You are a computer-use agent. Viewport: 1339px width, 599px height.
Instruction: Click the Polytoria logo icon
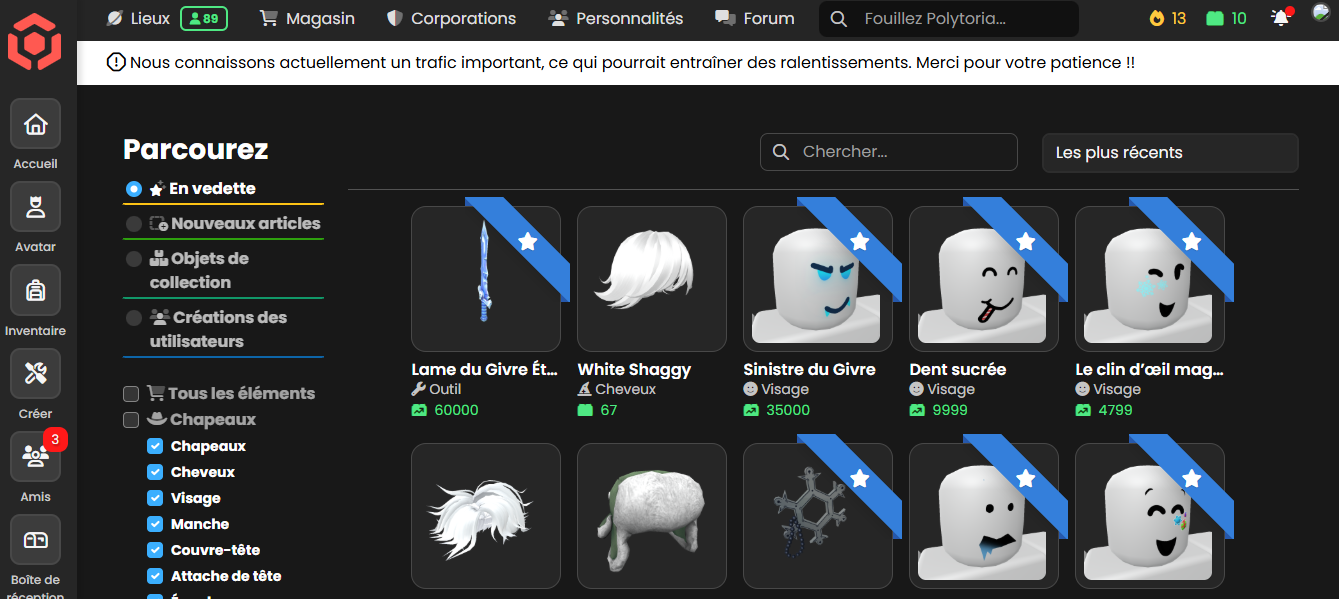(x=35, y=46)
